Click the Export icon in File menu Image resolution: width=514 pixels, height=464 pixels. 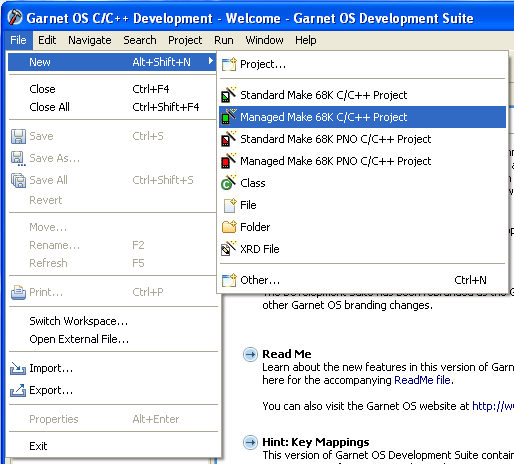(18, 390)
